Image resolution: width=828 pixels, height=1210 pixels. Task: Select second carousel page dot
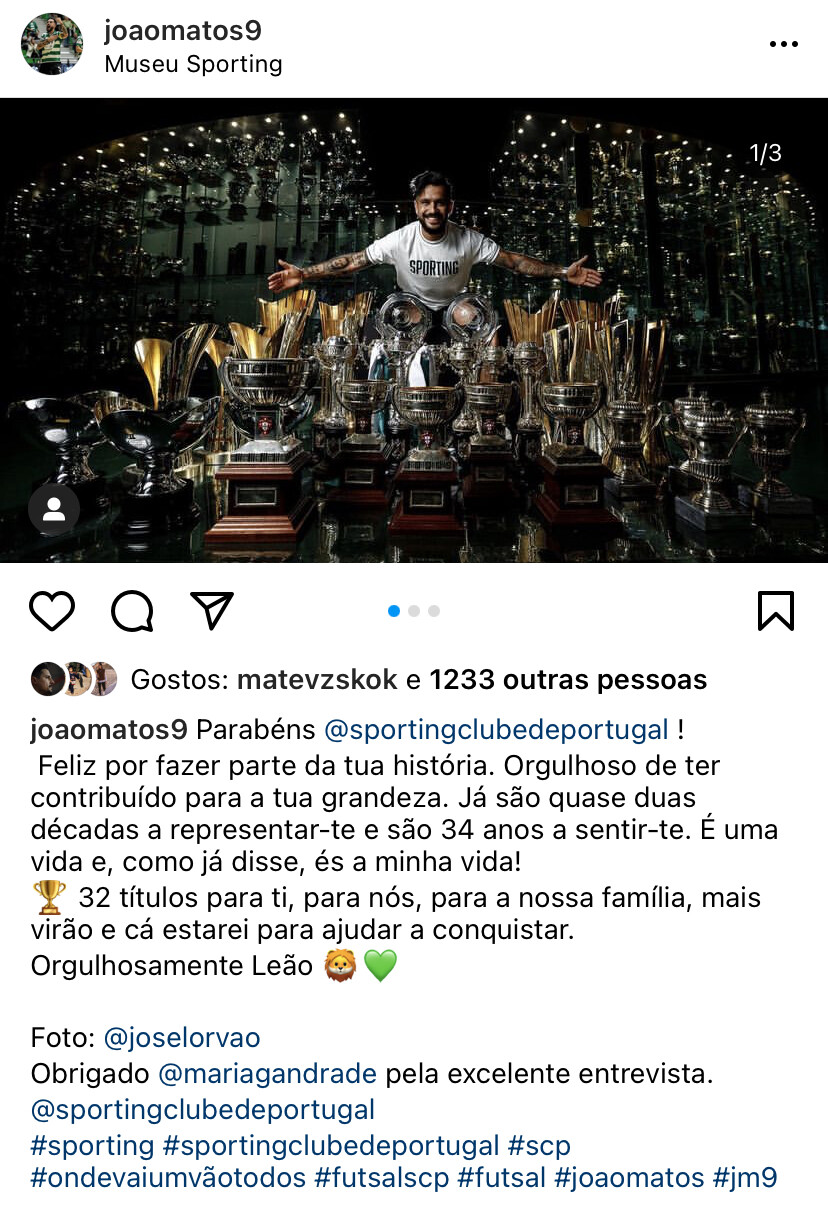pos(414,611)
